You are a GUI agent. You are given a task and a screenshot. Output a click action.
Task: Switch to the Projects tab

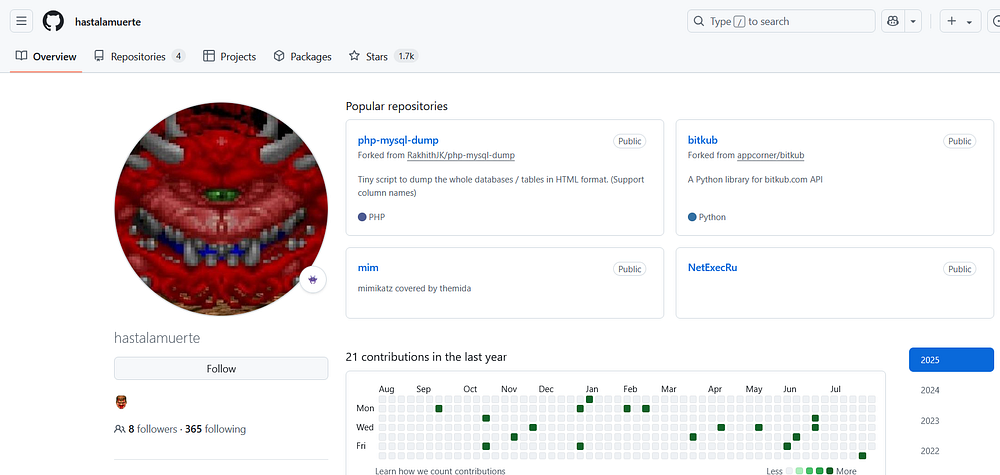click(230, 56)
